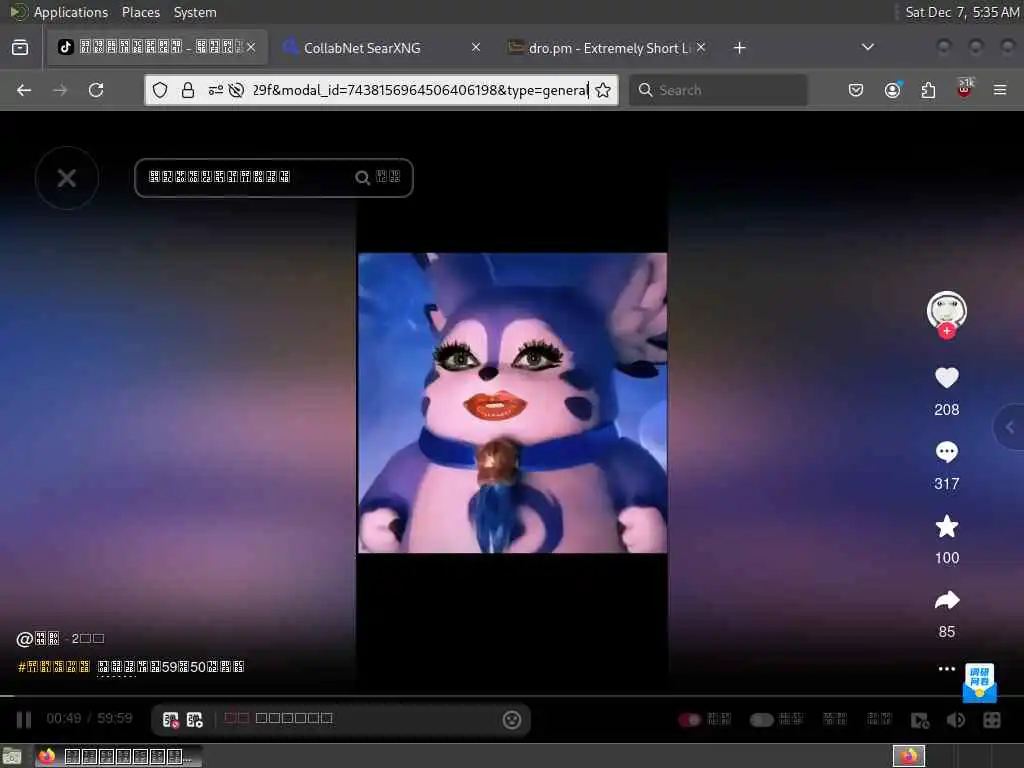Click the Firefox Search box
The width and height of the screenshot is (1024, 768).
click(x=718, y=90)
